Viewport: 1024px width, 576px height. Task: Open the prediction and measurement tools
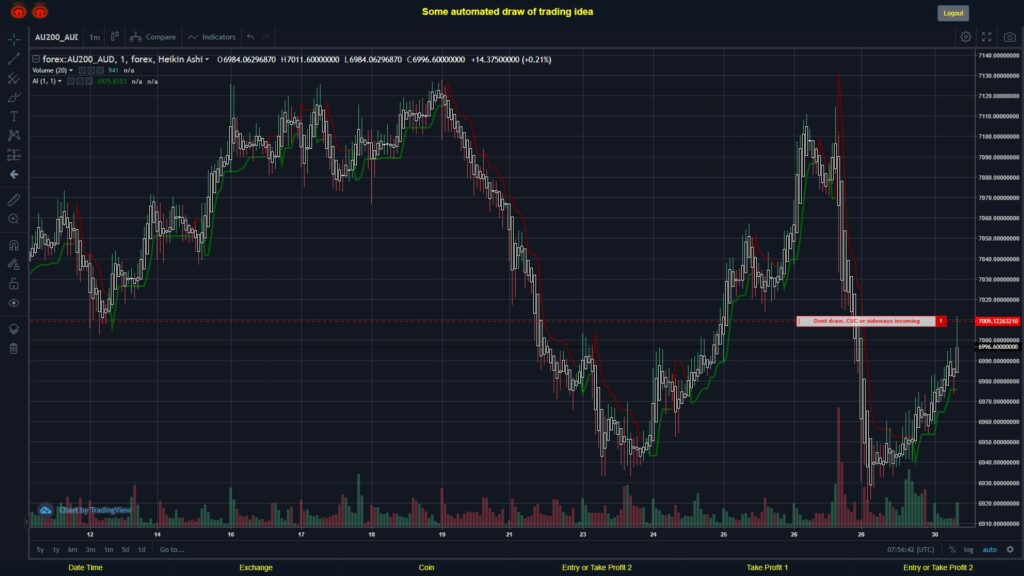click(14, 155)
